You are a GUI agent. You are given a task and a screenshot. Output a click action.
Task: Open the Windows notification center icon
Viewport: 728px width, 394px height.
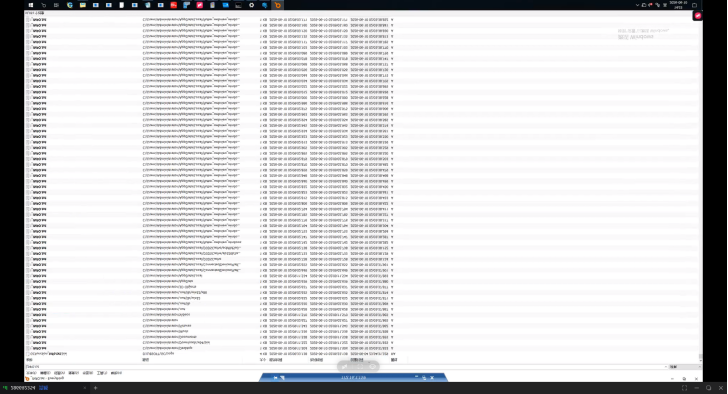[x=695, y=5]
